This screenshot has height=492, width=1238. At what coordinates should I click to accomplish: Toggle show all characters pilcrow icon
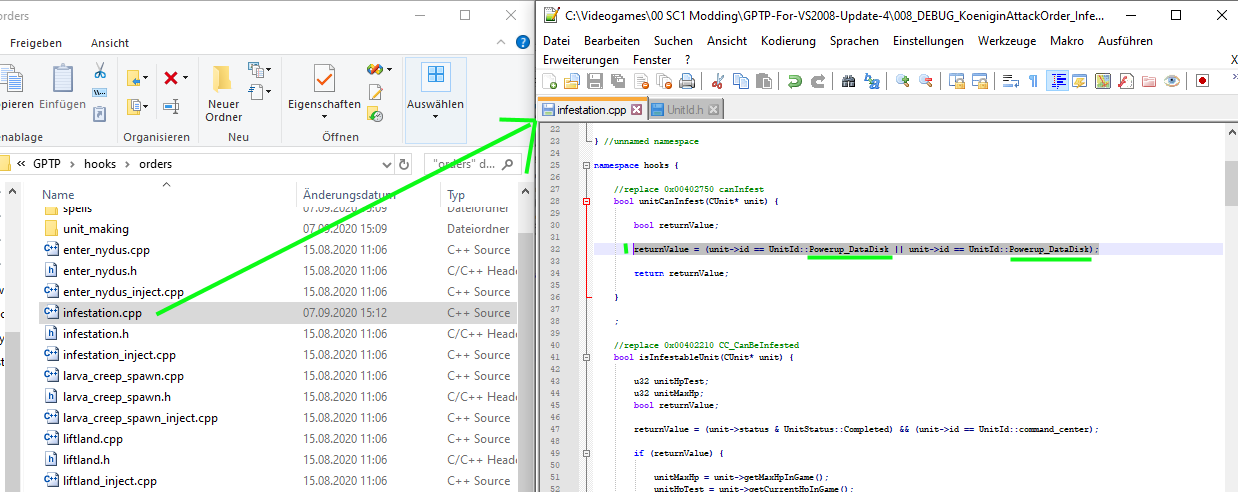click(1033, 81)
